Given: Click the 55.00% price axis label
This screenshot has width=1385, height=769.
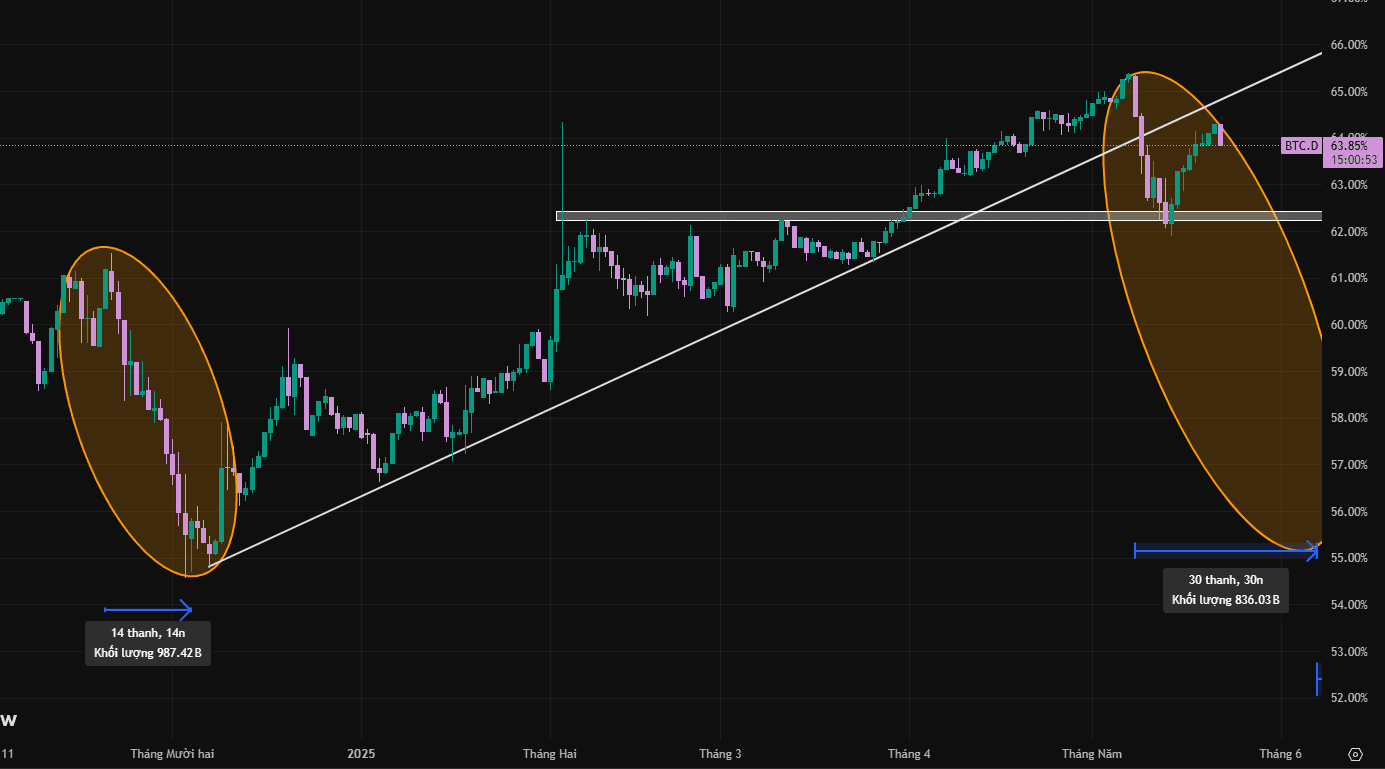Looking at the screenshot, I should [x=1349, y=558].
